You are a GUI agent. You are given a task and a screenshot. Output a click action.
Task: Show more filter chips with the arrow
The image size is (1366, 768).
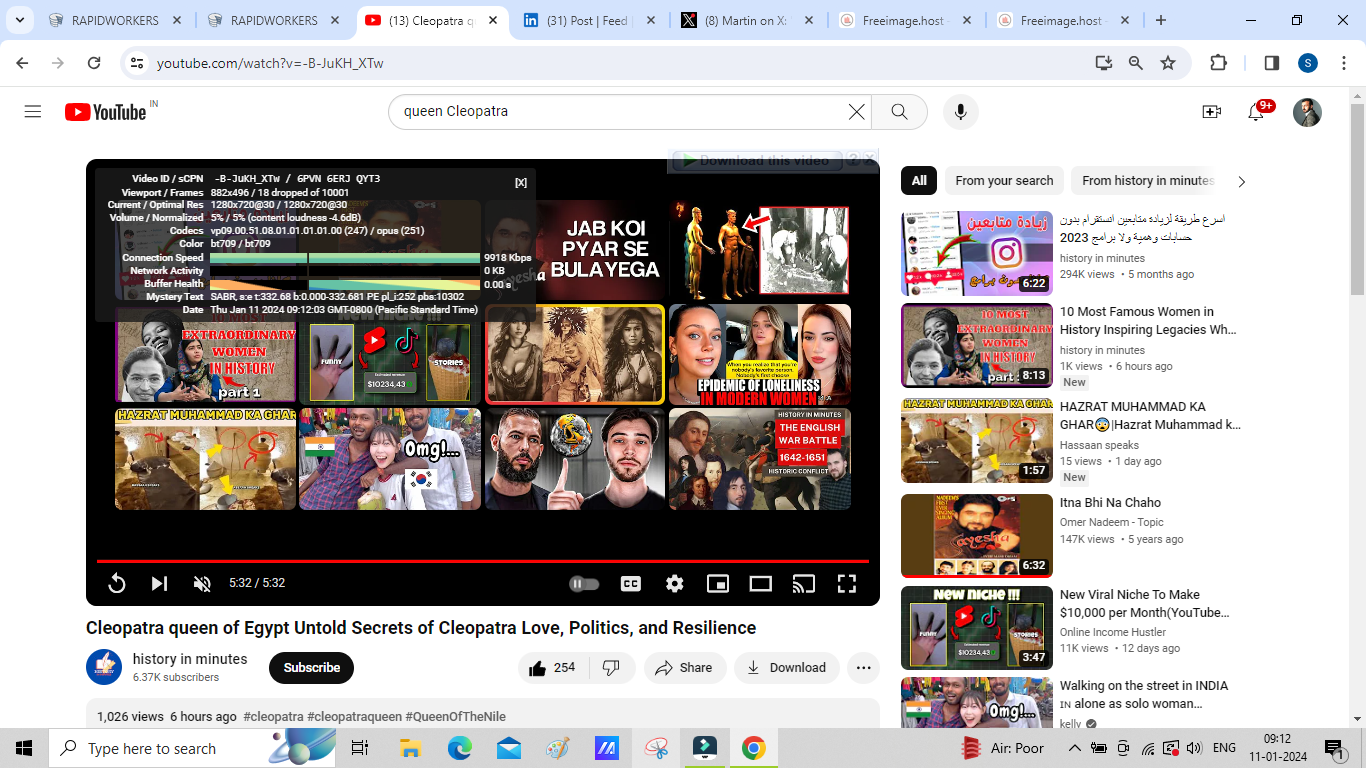coord(1242,182)
